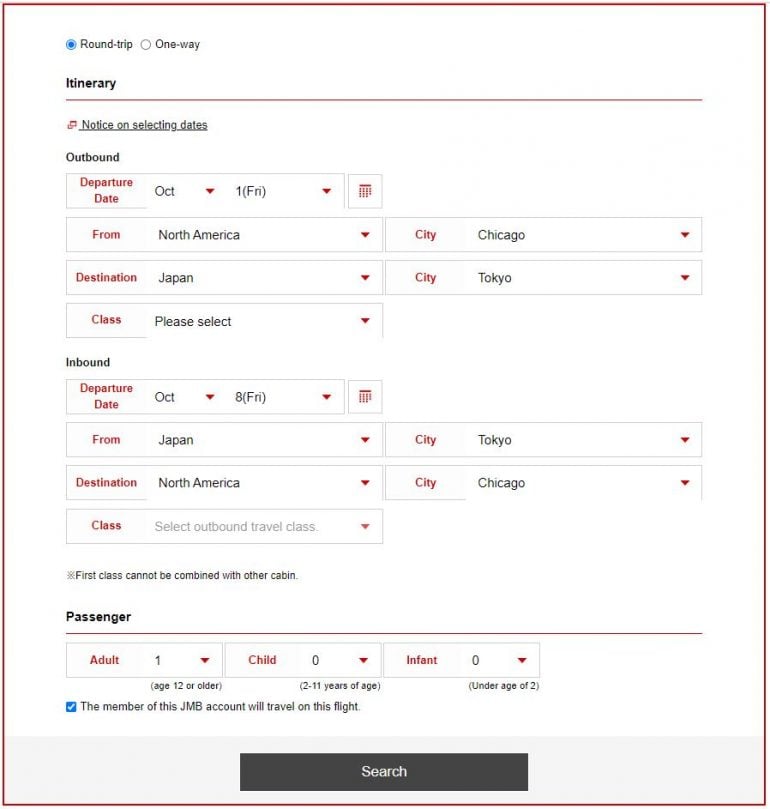
Task: Click the external link icon beside the dates notice
Action: tap(71, 125)
